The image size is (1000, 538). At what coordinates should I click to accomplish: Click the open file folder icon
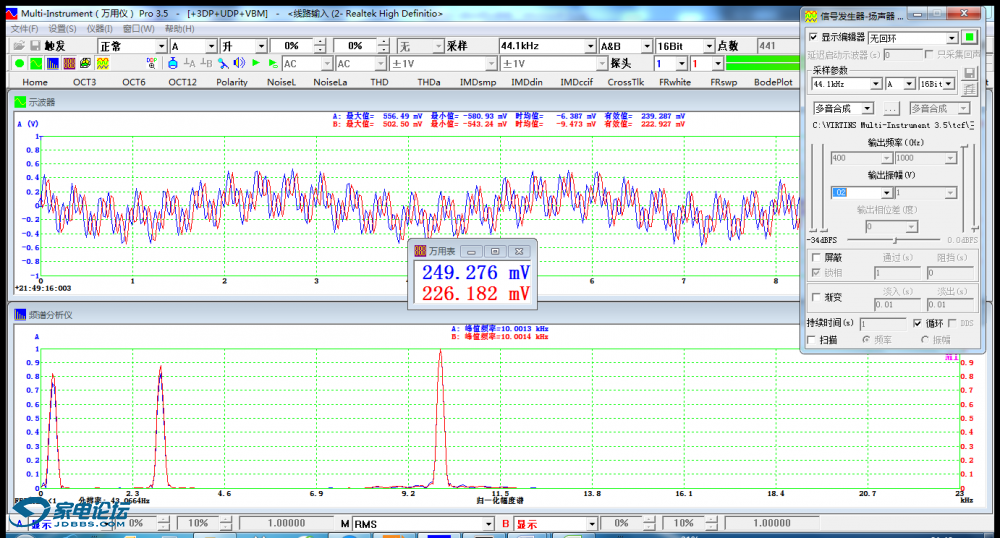(x=19, y=46)
